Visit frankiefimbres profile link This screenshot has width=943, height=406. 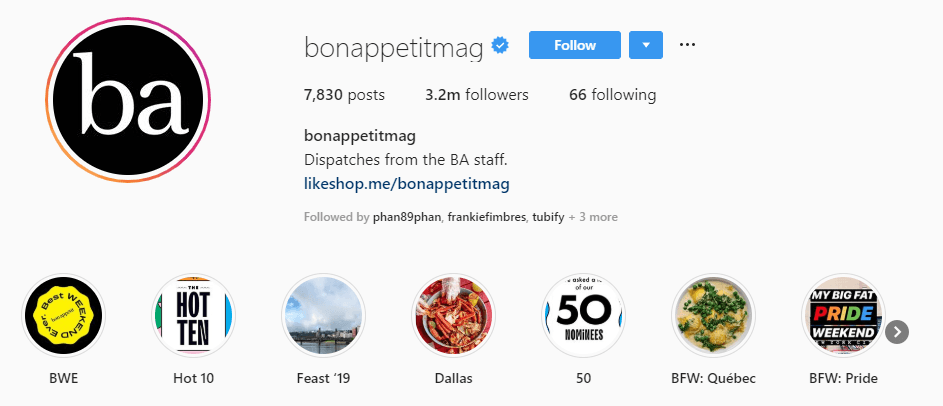pos(486,217)
